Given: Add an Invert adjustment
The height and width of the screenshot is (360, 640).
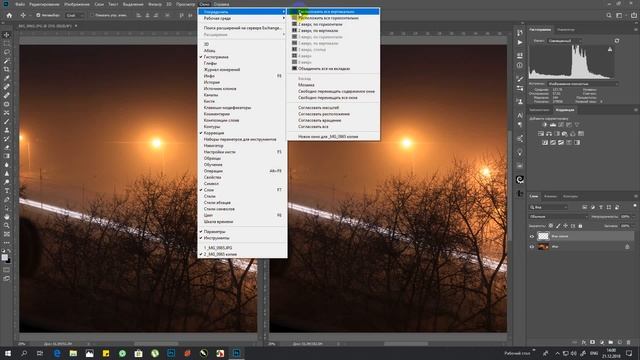Looking at the screenshot, I should [545, 142].
